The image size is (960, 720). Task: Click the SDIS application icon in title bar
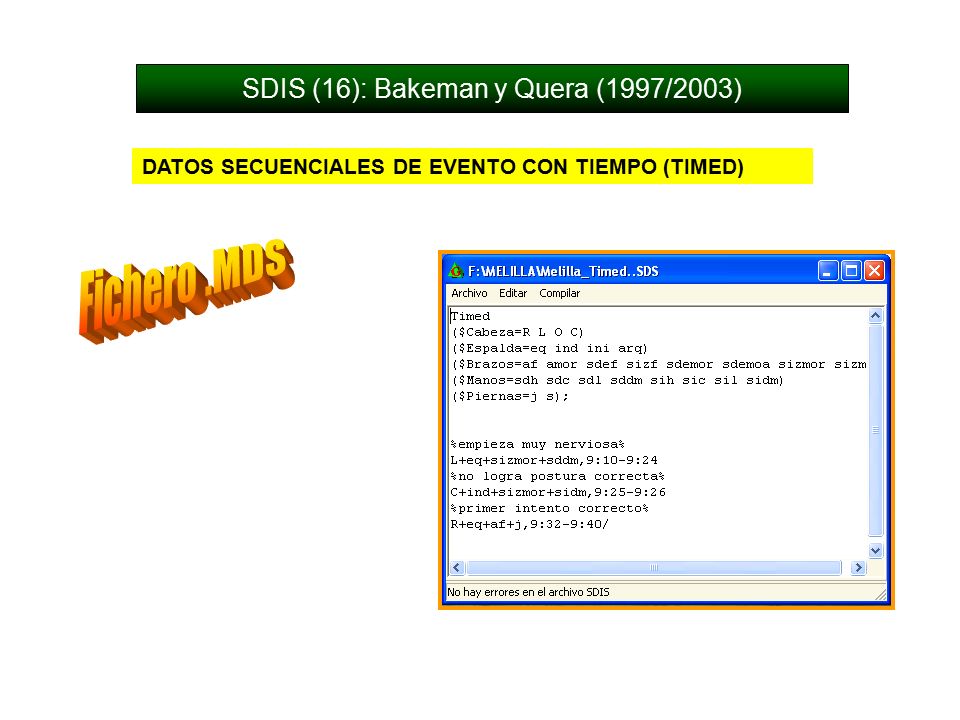[x=456, y=271]
